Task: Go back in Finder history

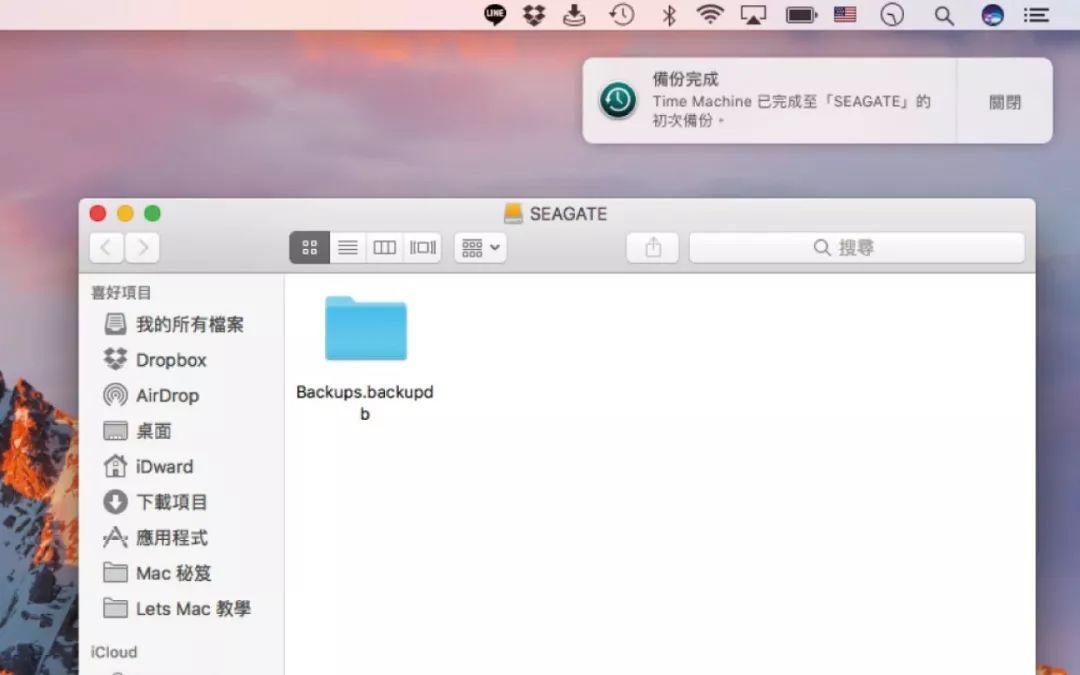Action: pos(106,247)
